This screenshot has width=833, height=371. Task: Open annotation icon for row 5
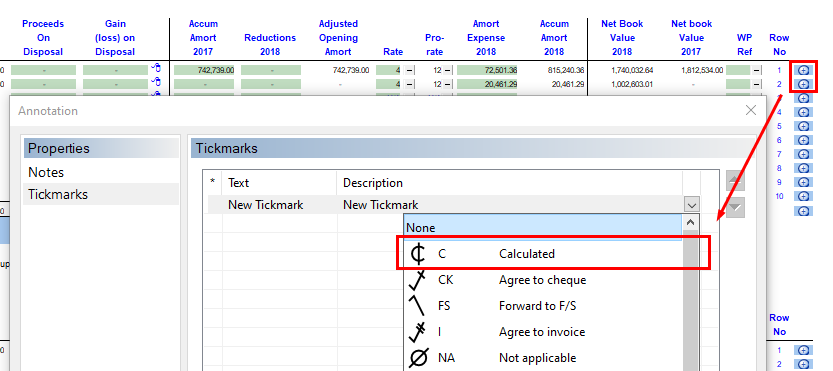(x=803, y=126)
